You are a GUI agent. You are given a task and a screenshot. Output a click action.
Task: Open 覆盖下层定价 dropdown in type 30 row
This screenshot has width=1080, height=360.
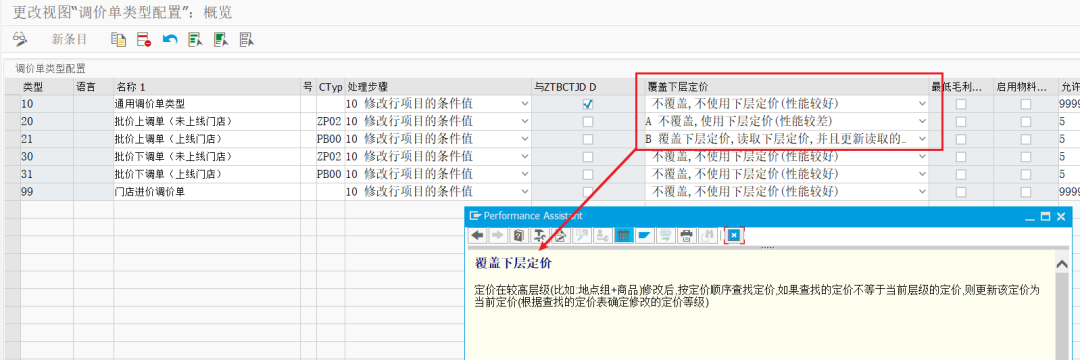922,156
